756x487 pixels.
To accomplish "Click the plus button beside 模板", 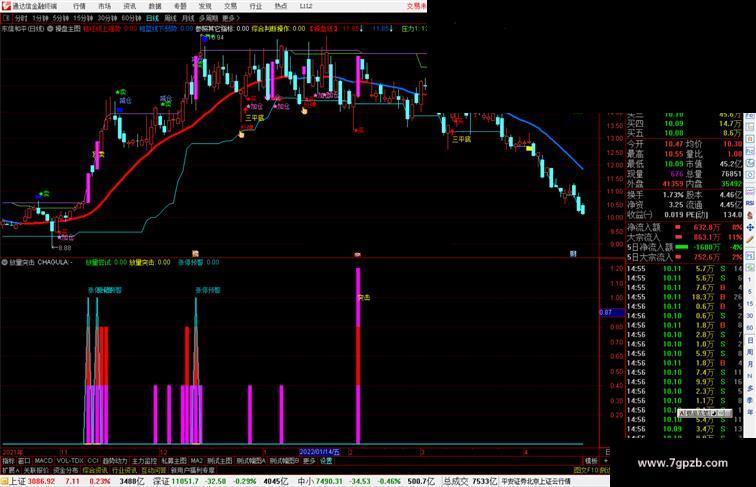I will point(606,461).
